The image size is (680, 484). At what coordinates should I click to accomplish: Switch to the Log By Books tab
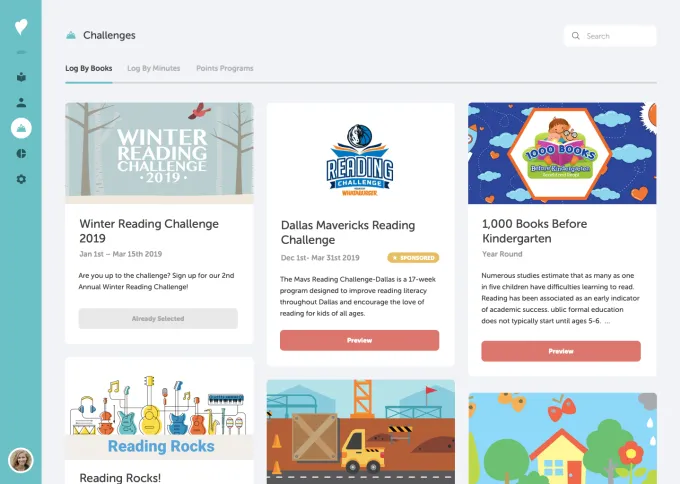(x=88, y=69)
